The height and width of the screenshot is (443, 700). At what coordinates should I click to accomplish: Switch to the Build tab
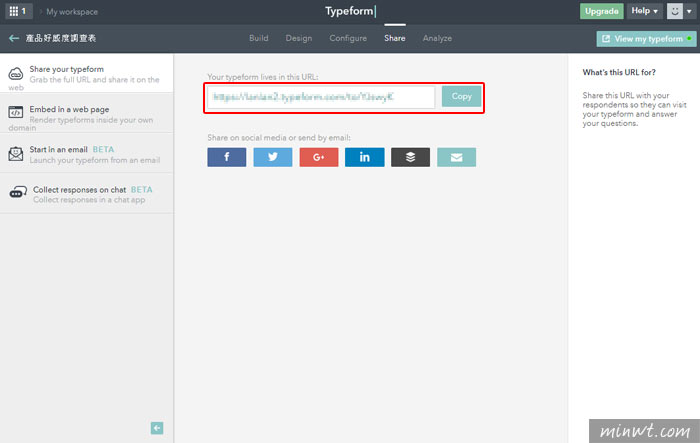[x=258, y=38]
